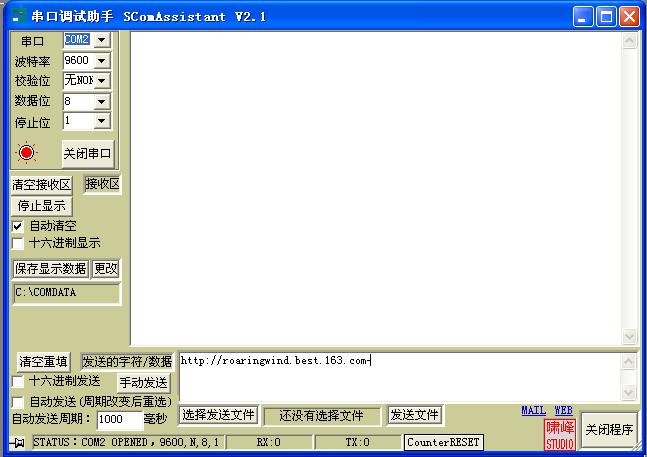This screenshot has height=457, width=647.
Task: Open the 串口 COM2 port dropdown
Action: pos(101,40)
